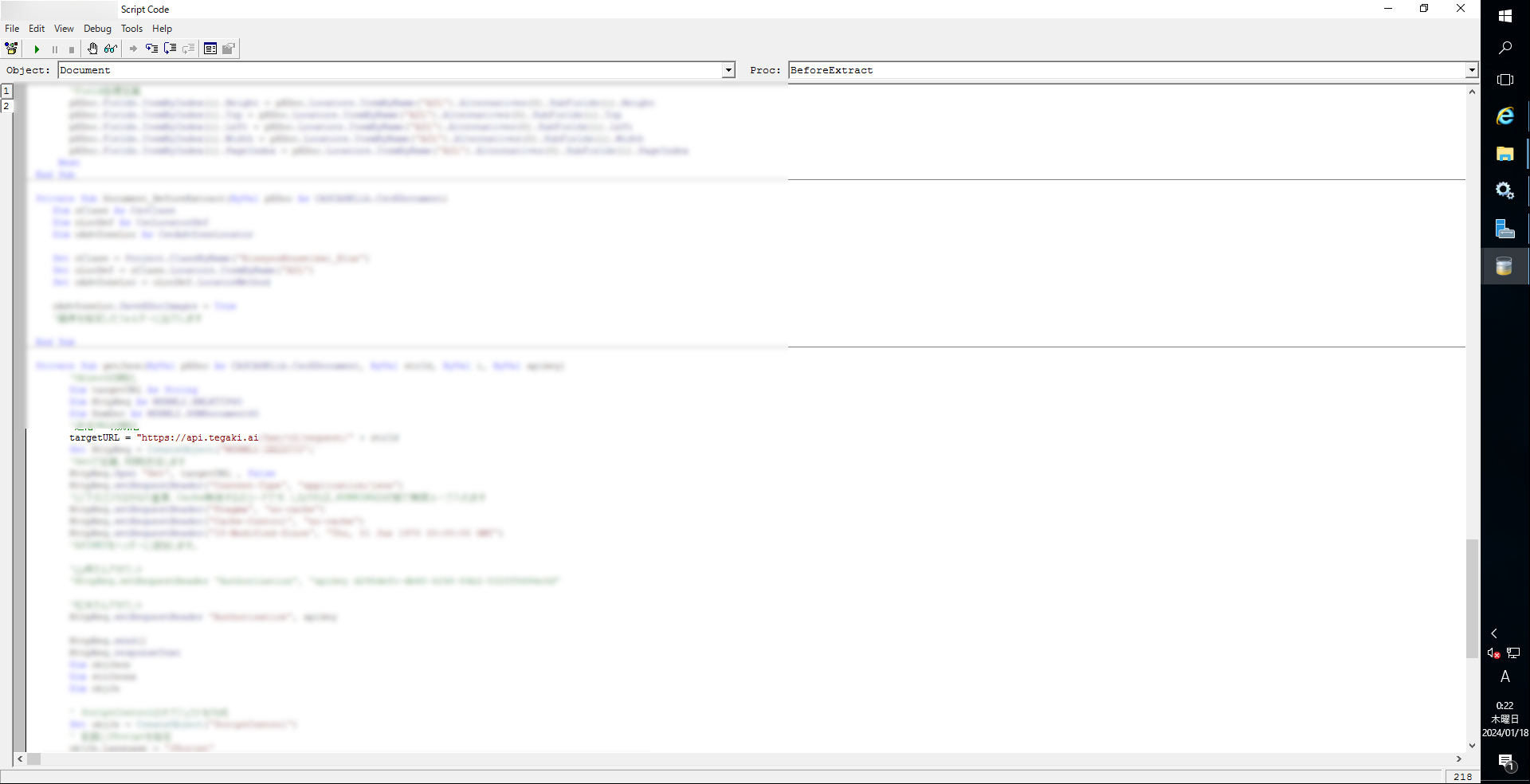Click the vertical scrollbar down arrow

click(1472, 746)
